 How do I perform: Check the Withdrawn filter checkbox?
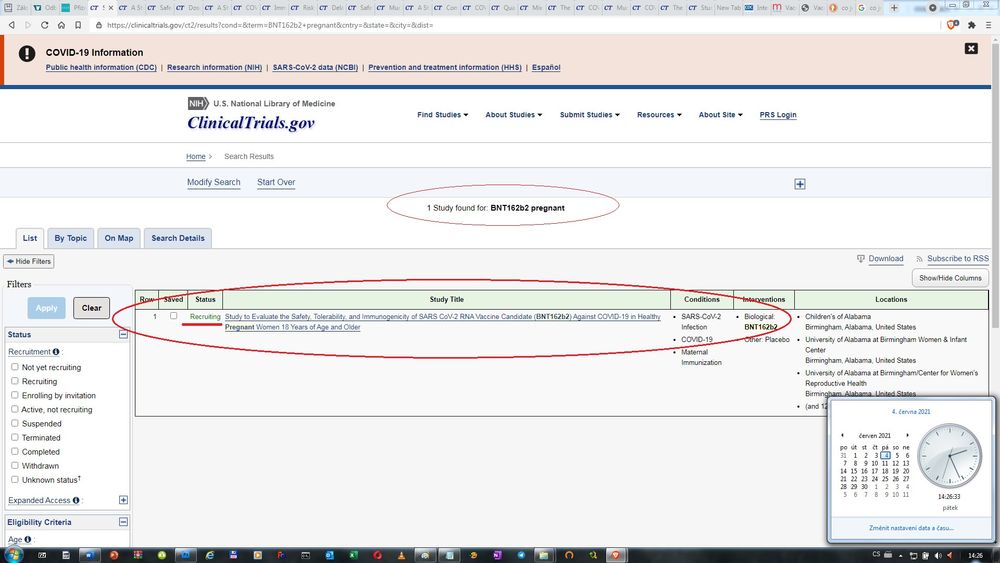pyautogui.click(x=15, y=465)
